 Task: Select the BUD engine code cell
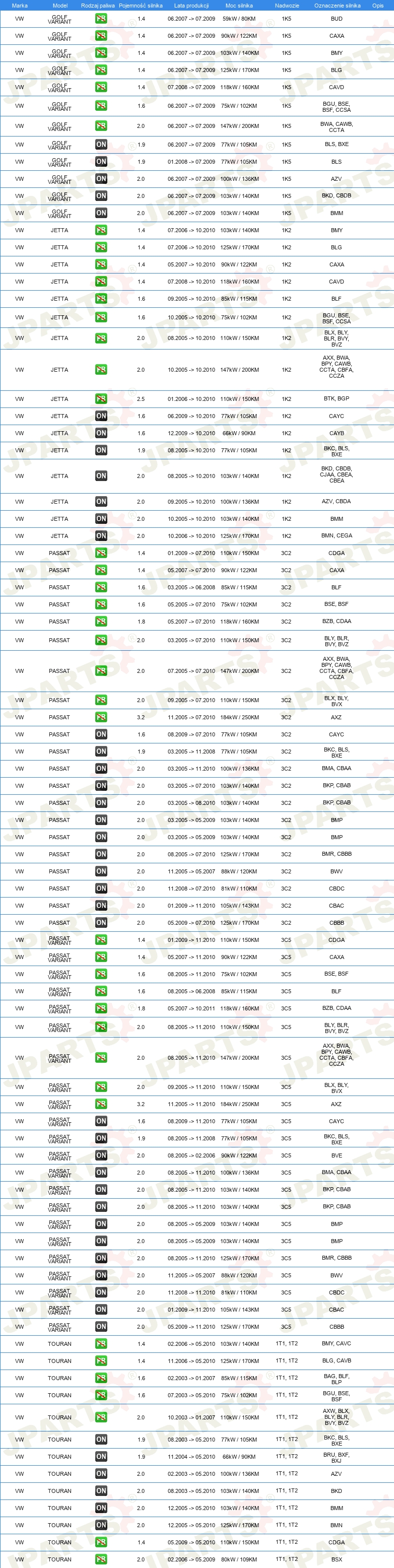[x=337, y=19]
